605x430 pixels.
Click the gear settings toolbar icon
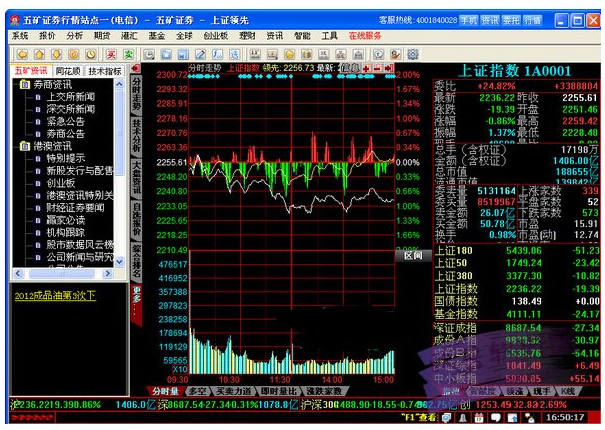coord(412,54)
